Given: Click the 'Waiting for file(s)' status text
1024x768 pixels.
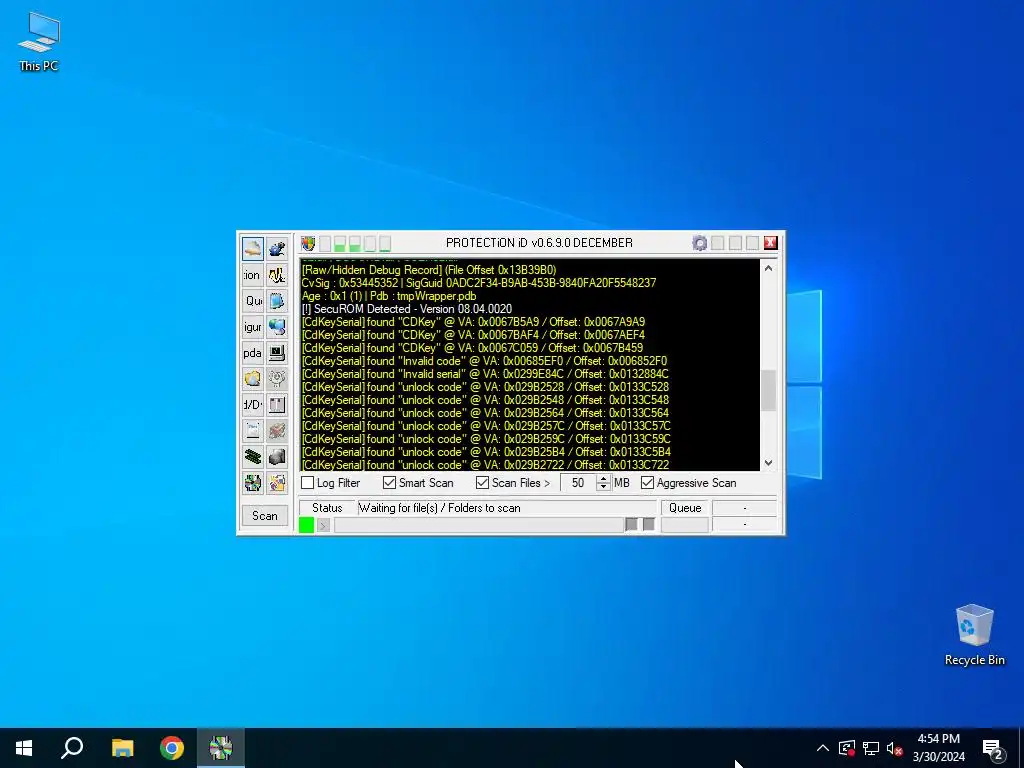Looking at the screenshot, I should (440, 508).
